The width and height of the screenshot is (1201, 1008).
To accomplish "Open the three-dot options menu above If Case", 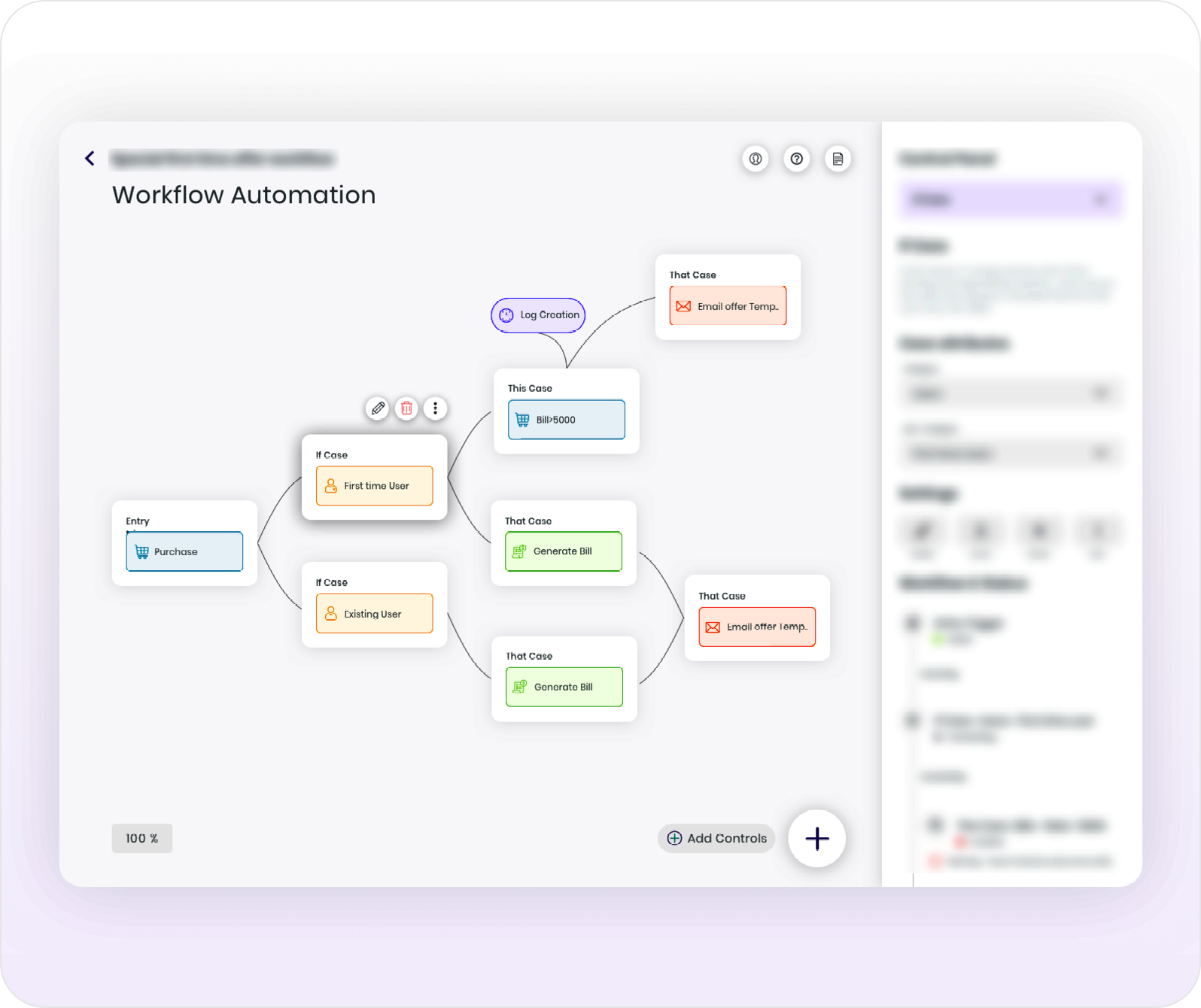I will click(x=435, y=408).
